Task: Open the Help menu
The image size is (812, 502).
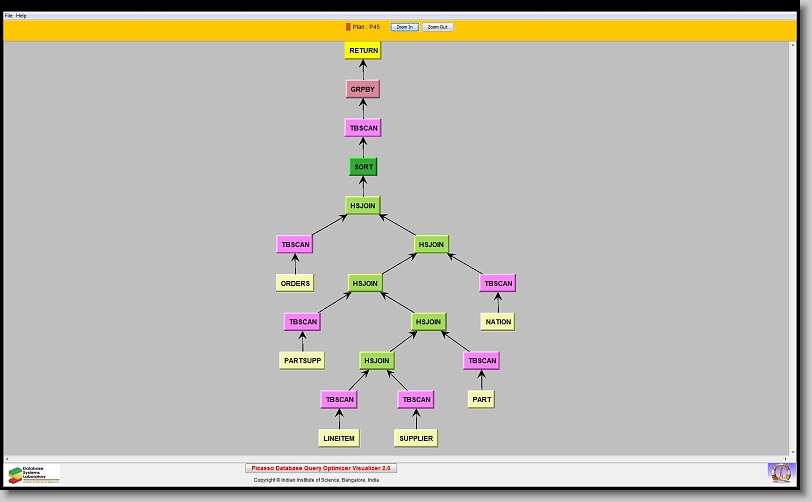Action: click(21, 16)
